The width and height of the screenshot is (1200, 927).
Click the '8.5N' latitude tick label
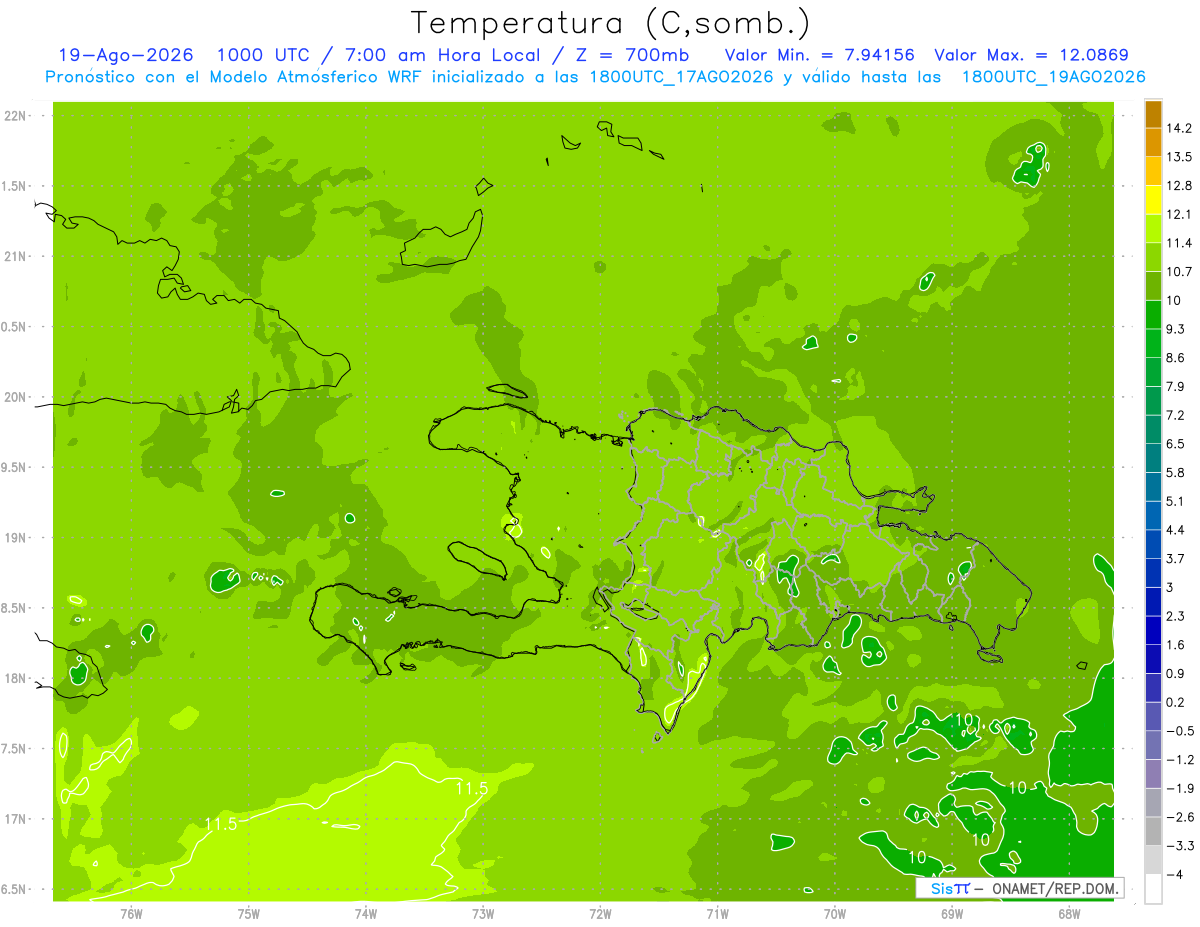pos(15,608)
